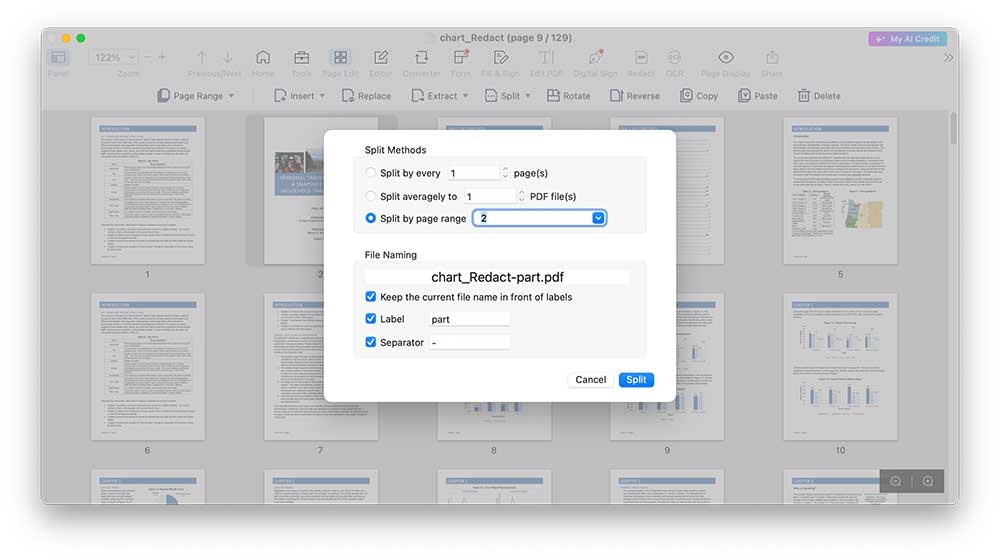Click the Label text field

coord(469,320)
